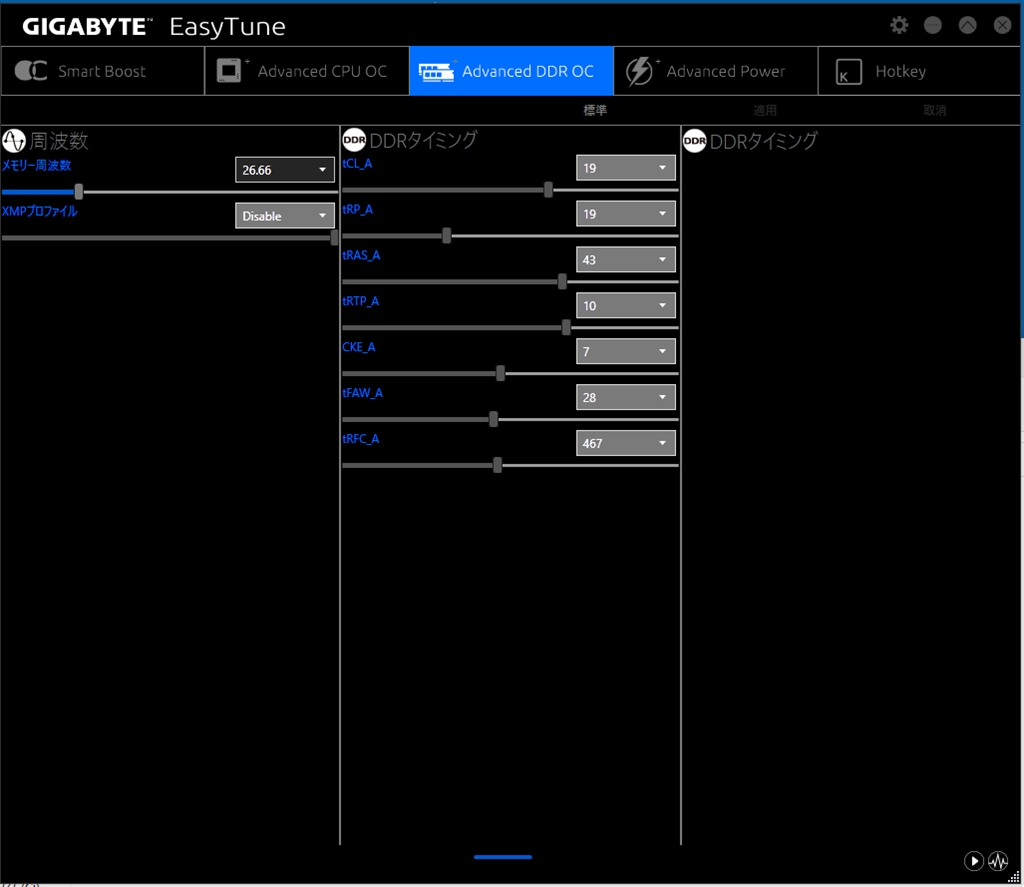Image resolution: width=1024 pixels, height=887 pixels.
Task: Click the tRAS_A label text
Action: point(361,255)
